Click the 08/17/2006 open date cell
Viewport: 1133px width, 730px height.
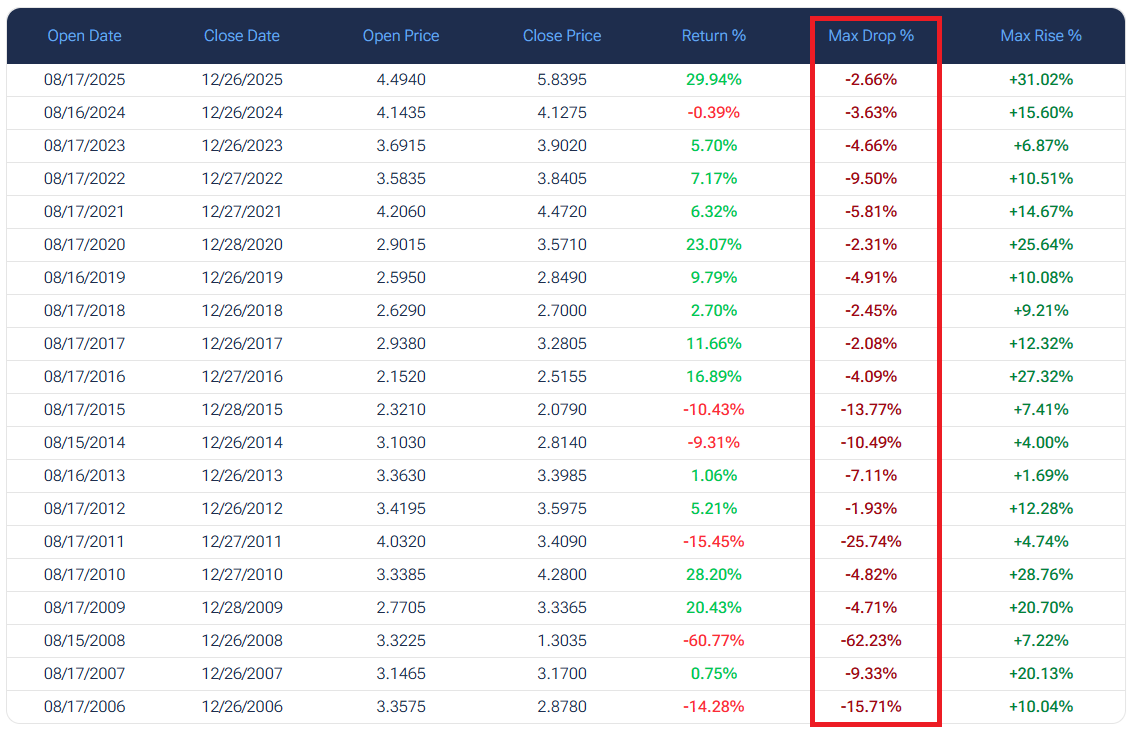tap(85, 706)
